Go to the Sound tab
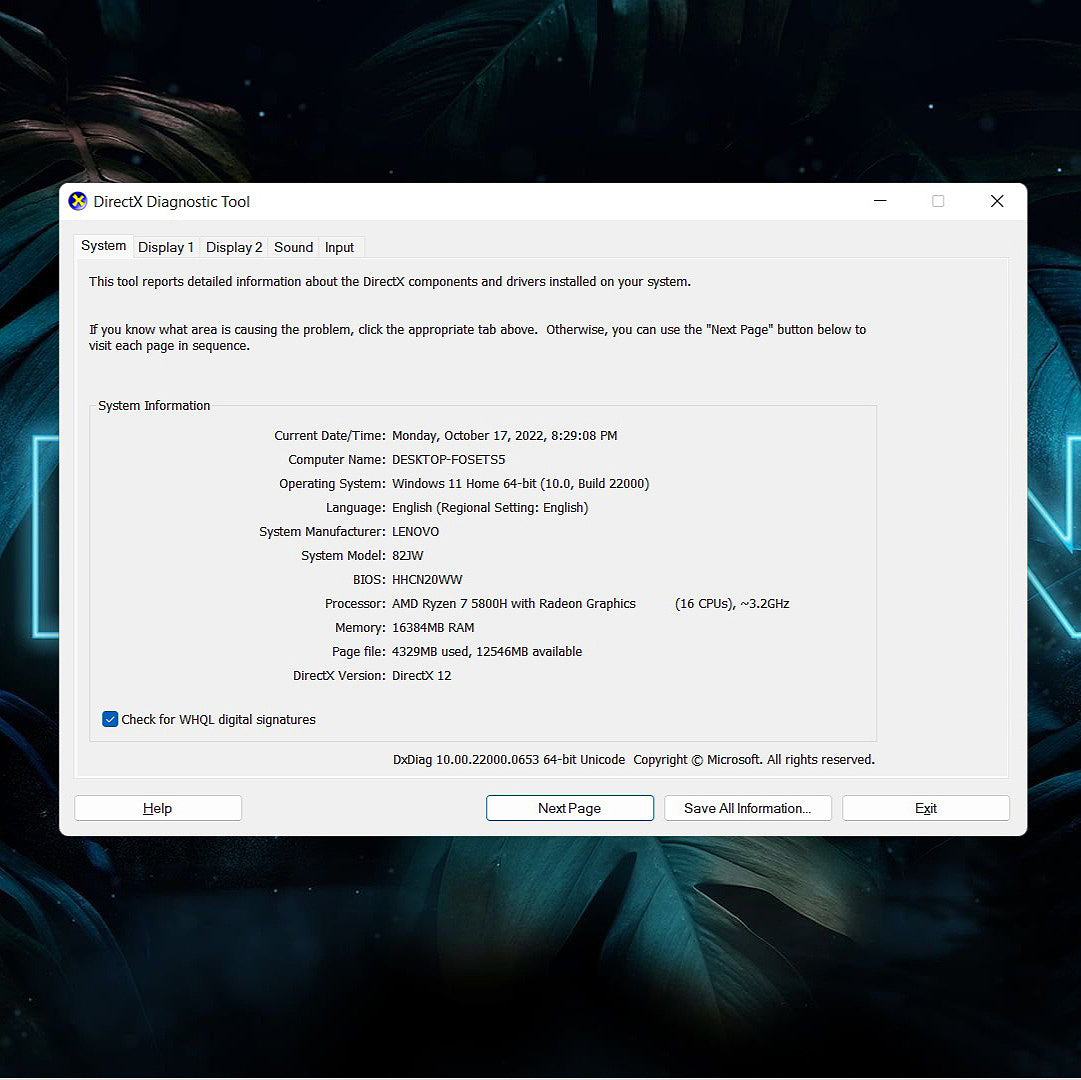Viewport: 1081px width, 1080px height. (293, 247)
